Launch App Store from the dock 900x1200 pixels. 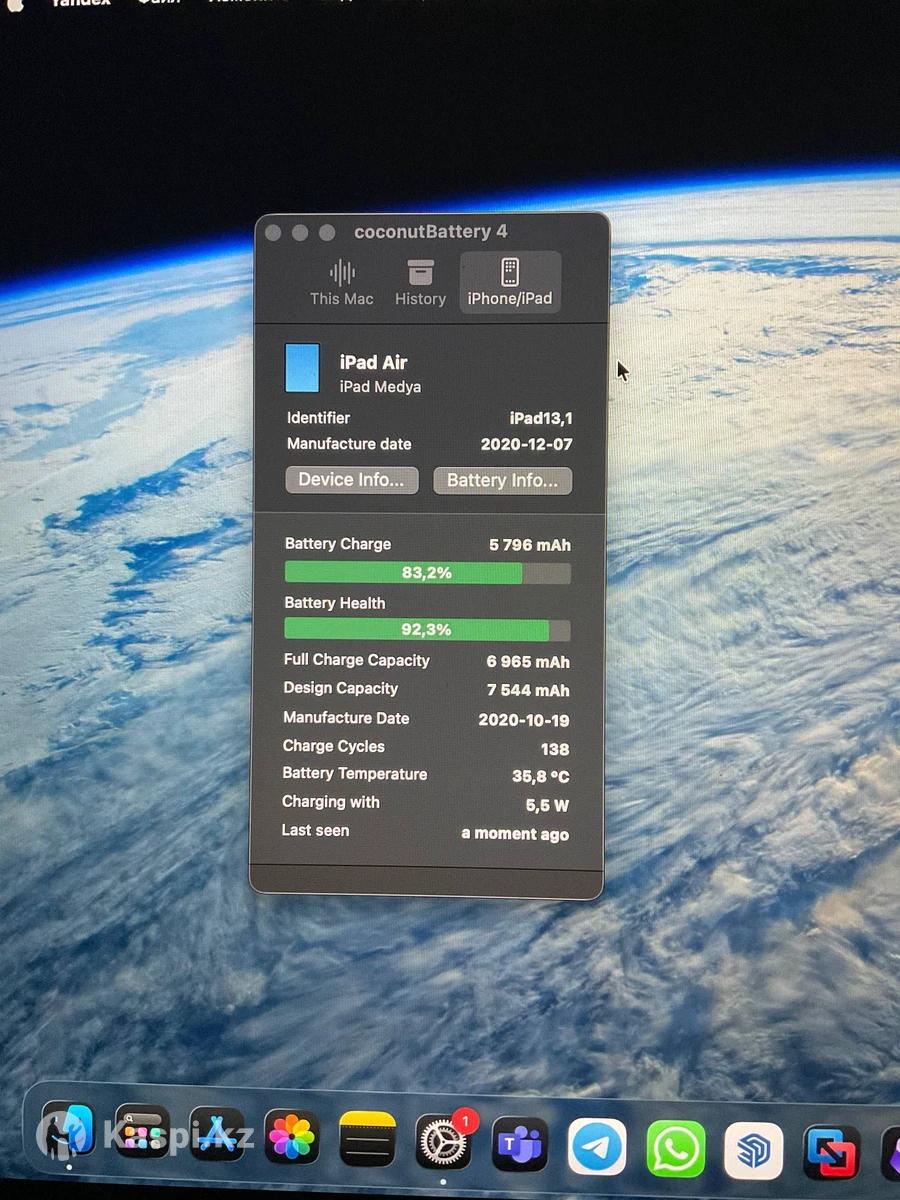[217, 1135]
